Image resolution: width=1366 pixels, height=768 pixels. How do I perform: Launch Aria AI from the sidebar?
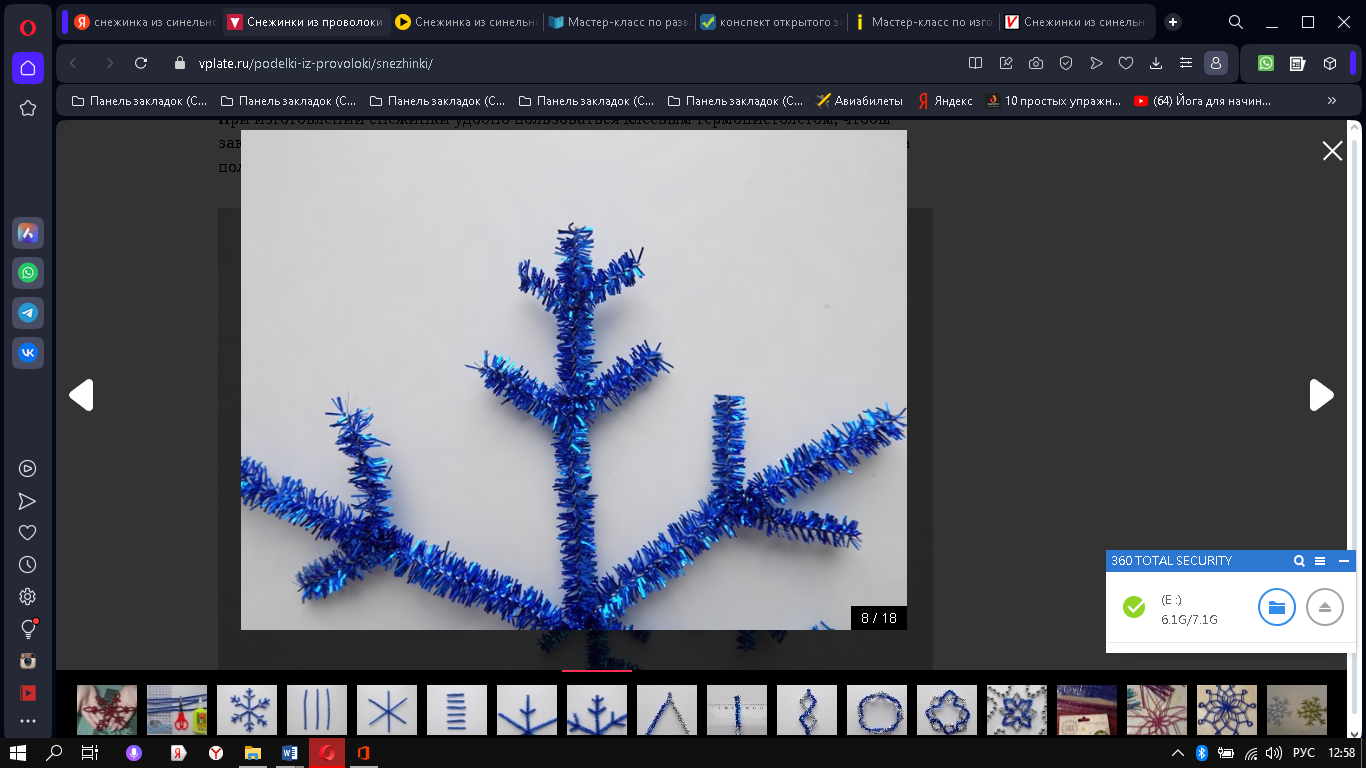point(28,233)
